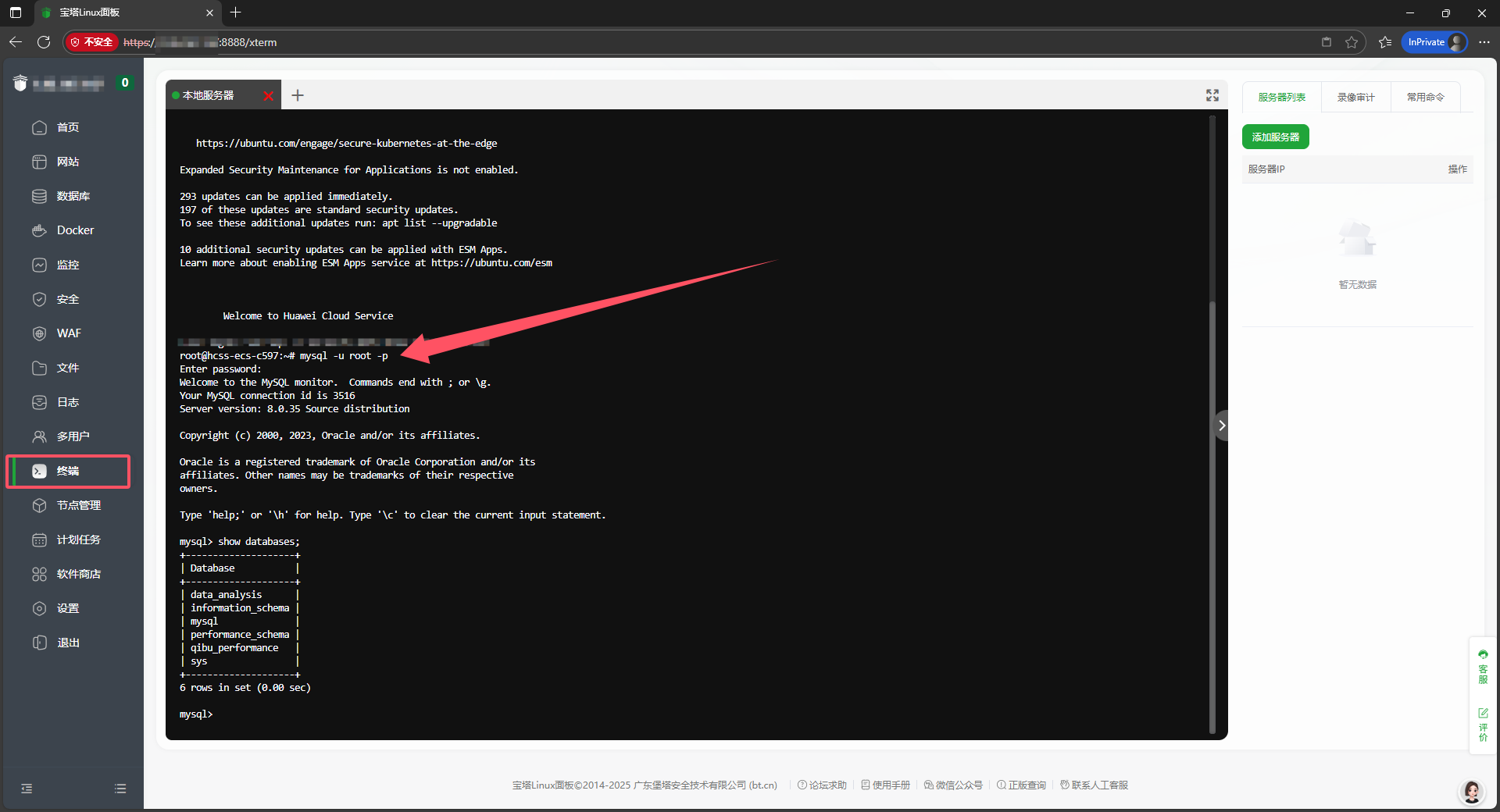Image resolution: width=1500 pixels, height=812 pixels.
Task: Switch to the 录像审计 tab
Action: [1355, 97]
